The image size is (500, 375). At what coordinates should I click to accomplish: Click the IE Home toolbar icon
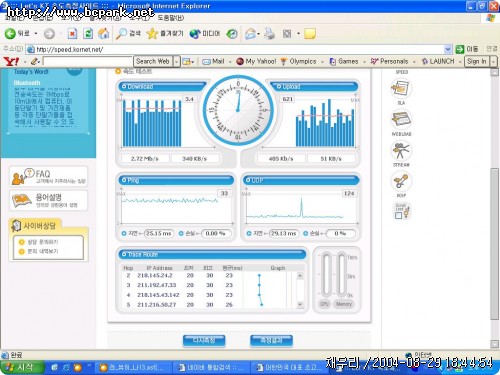104,33
